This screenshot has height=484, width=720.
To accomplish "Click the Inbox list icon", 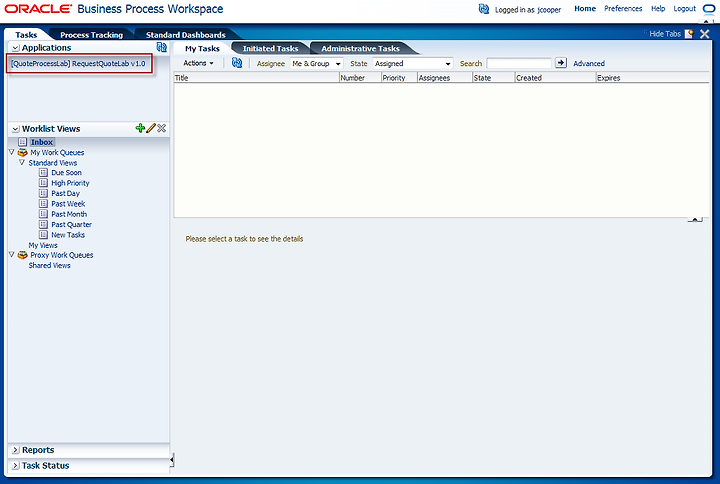I will [x=22, y=142].
